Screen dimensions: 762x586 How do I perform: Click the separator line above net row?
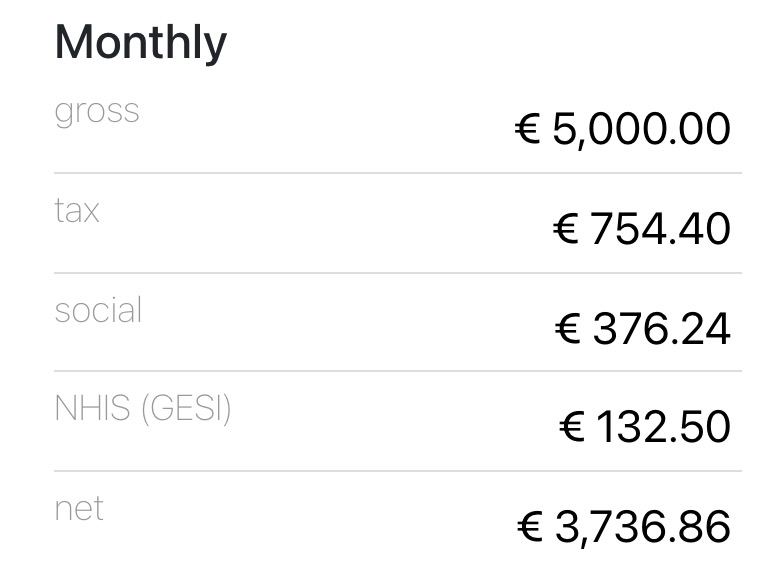[398, 470]
